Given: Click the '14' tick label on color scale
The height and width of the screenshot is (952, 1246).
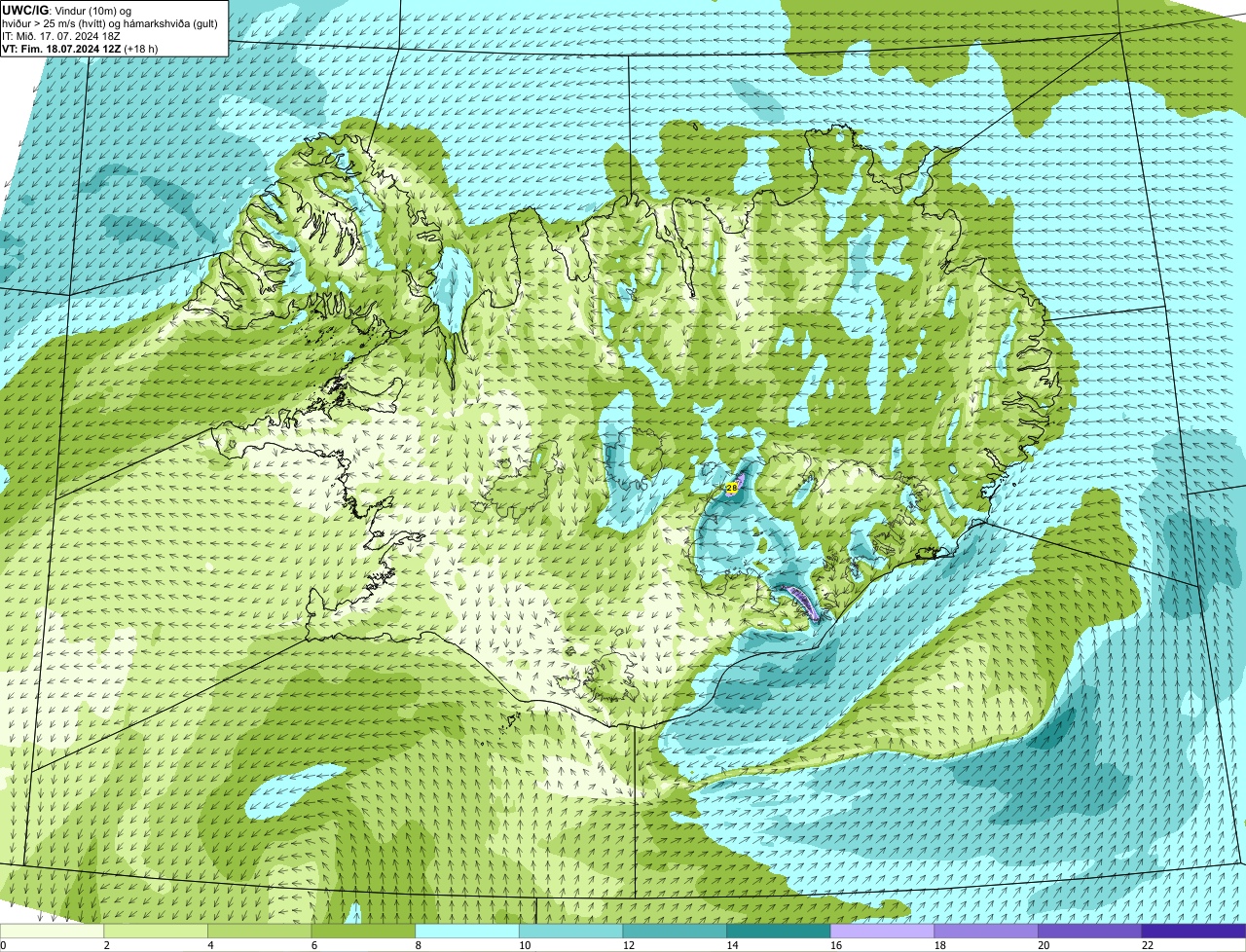Looking at the screenshot, I should 732,945.
